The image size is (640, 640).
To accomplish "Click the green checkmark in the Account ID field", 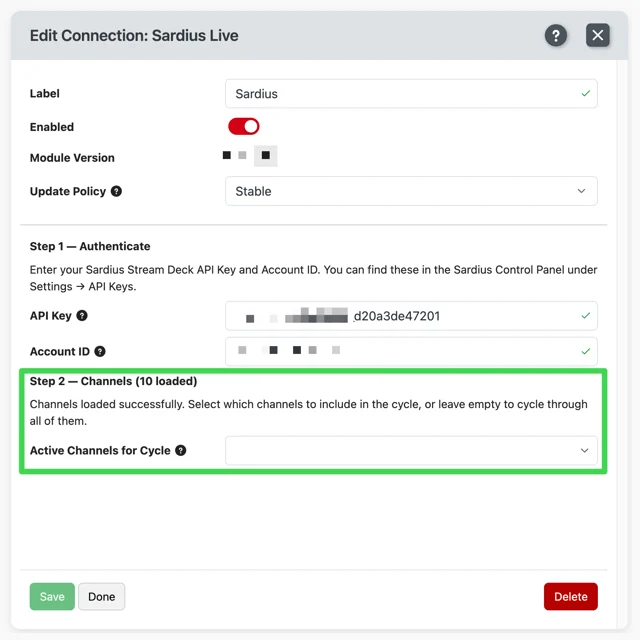I will pos(586,351).
